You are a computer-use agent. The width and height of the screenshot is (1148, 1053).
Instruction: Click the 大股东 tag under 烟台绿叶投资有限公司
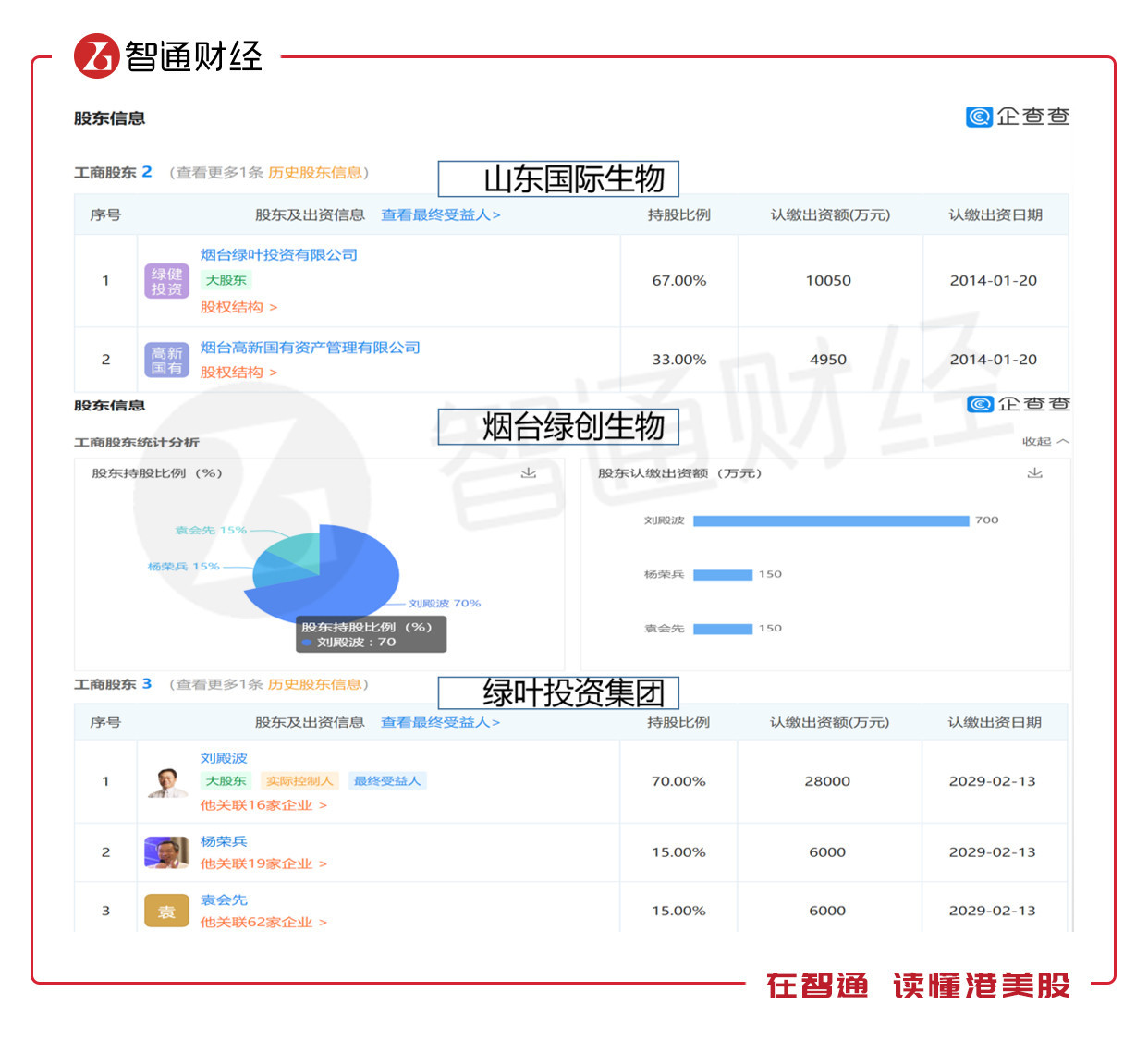pos(226,280)
